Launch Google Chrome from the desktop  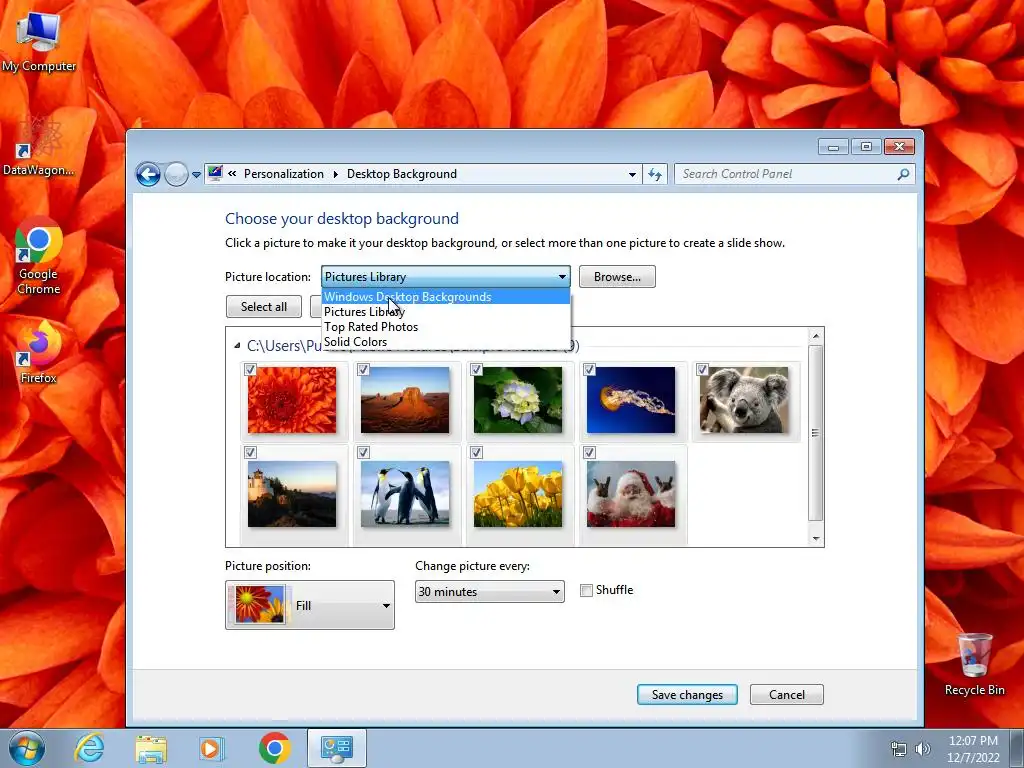point(39,257)
